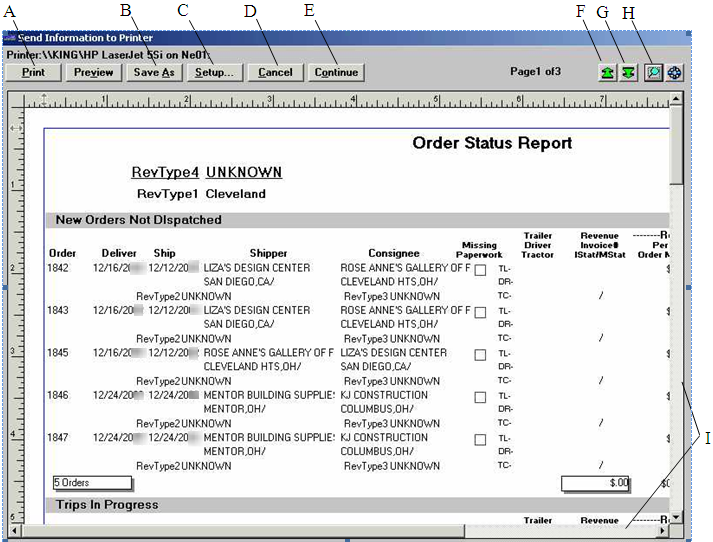Click the Preview button
This screenshot has height=542, width=713.
[x=94, y=72]
